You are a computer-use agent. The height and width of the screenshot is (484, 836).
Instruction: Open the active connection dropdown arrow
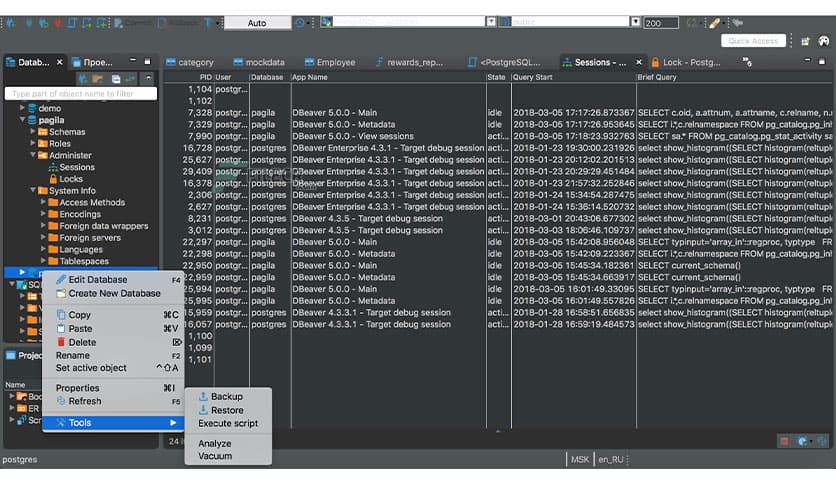pyautogui.click(x=491, y=22)
